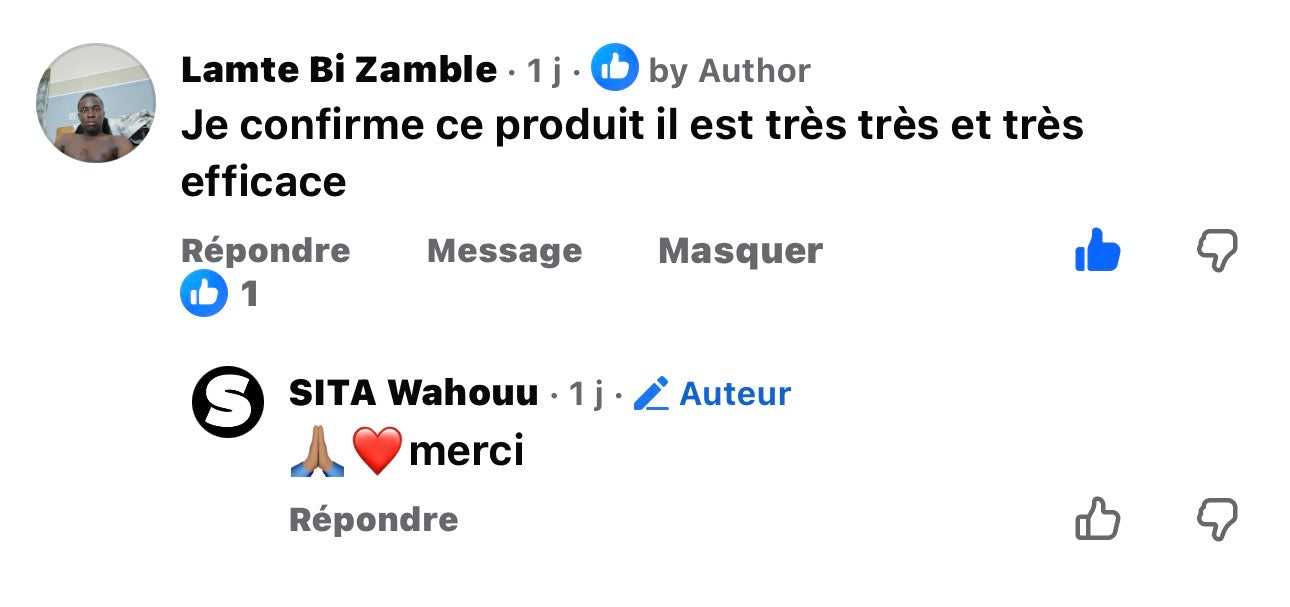Screen dimensions: 1290x607
Task: Click the red heart emoji in reply
Action: point(377,451)
